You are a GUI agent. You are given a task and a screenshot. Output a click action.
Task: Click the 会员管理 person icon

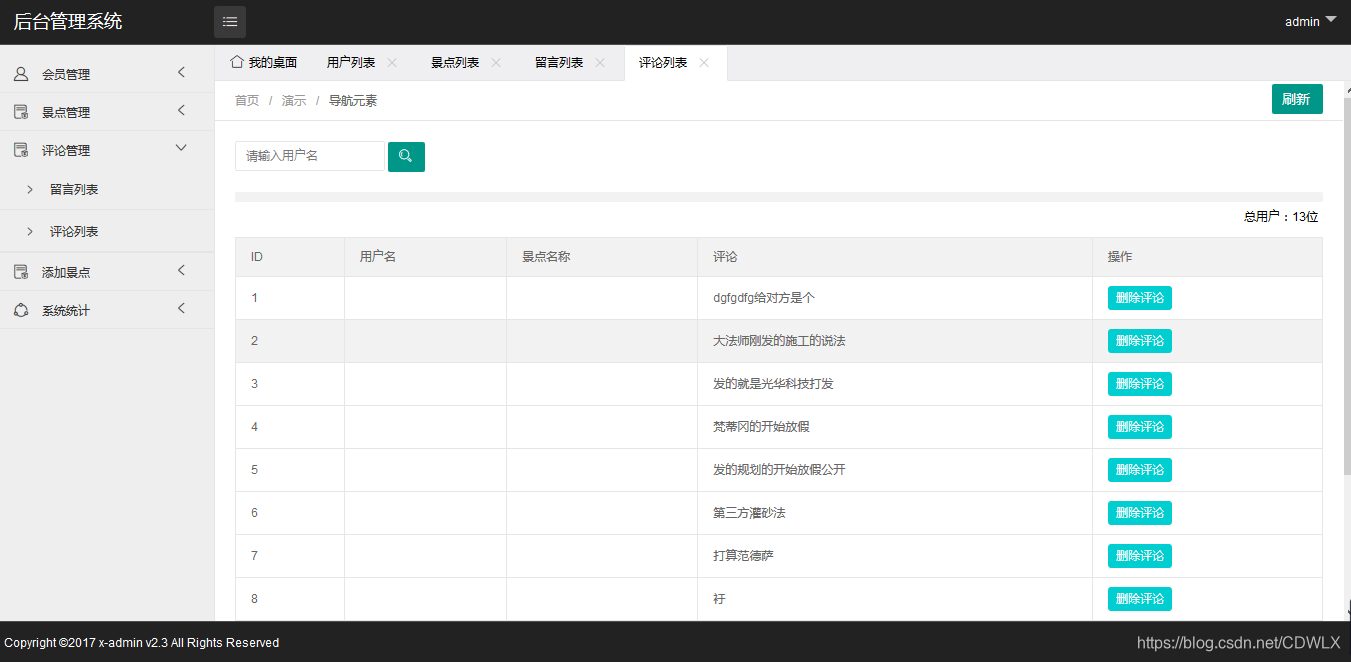point(21,74)
